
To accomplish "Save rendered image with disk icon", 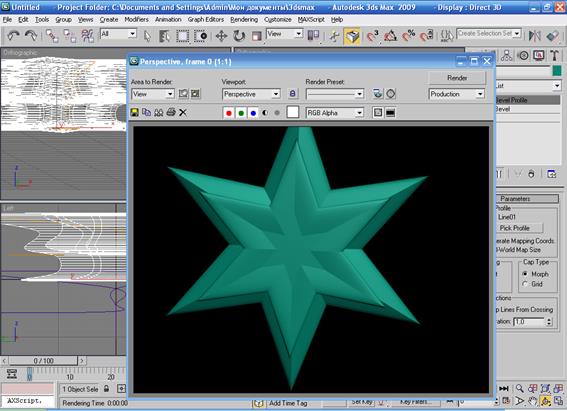I will [x=135, y=113].
